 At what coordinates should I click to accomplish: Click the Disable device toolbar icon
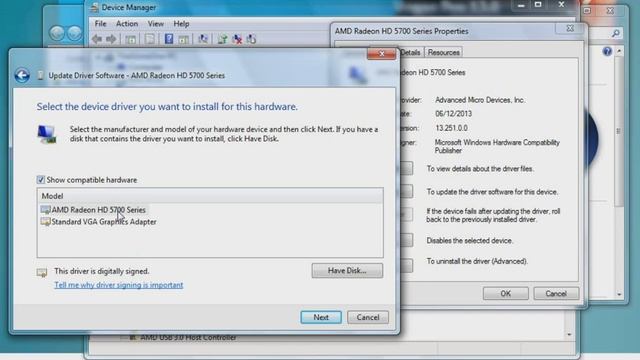point(251,39)
